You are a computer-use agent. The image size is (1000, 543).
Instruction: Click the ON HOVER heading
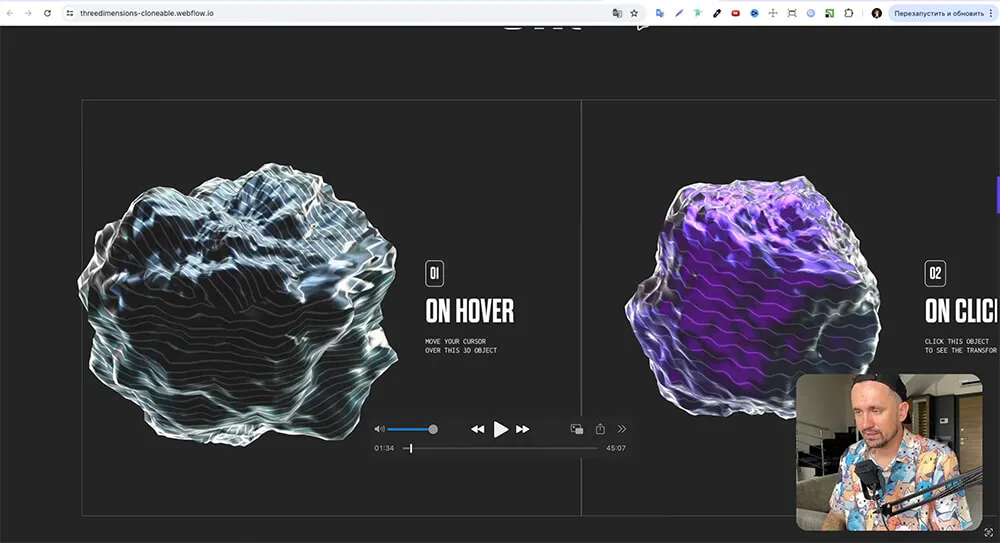(469, 311)
